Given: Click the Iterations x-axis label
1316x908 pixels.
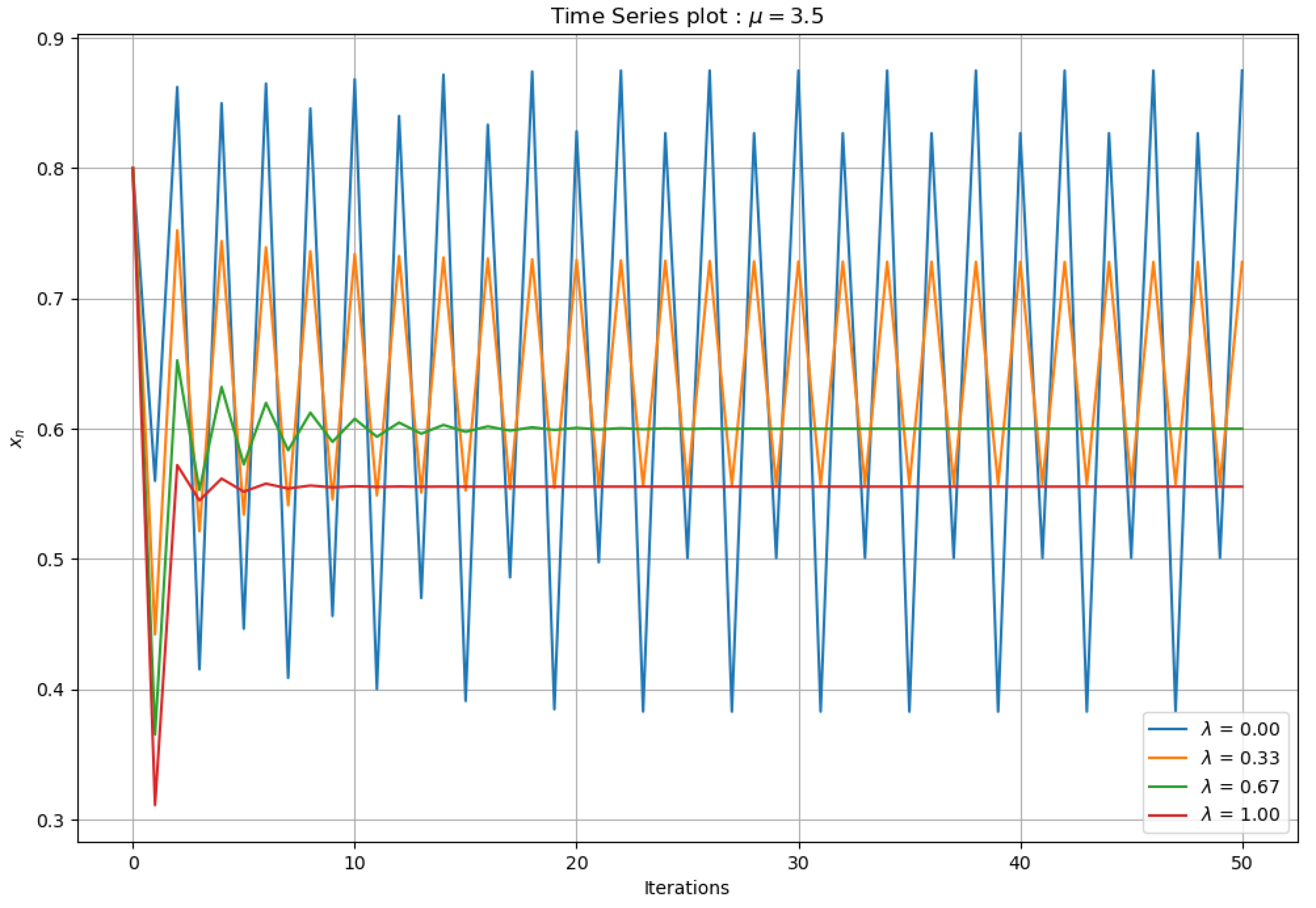Looking at the screenshot, I should tap(686, 888).
